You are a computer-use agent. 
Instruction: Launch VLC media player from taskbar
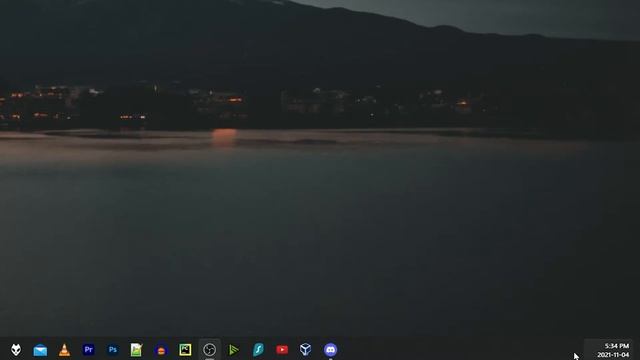point(64,350)
